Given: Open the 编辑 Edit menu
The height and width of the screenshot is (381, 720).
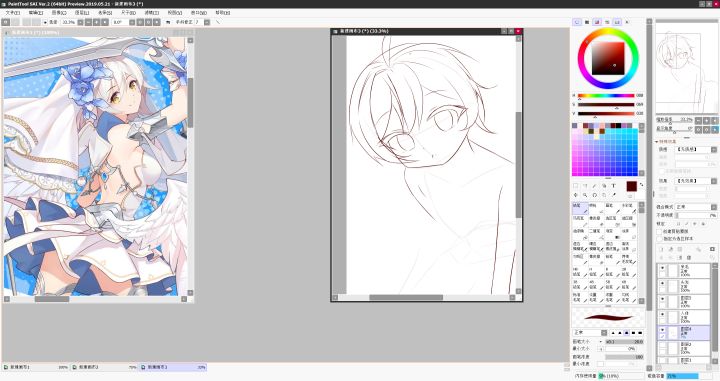Looking at the screenshot, I should 35,12.
